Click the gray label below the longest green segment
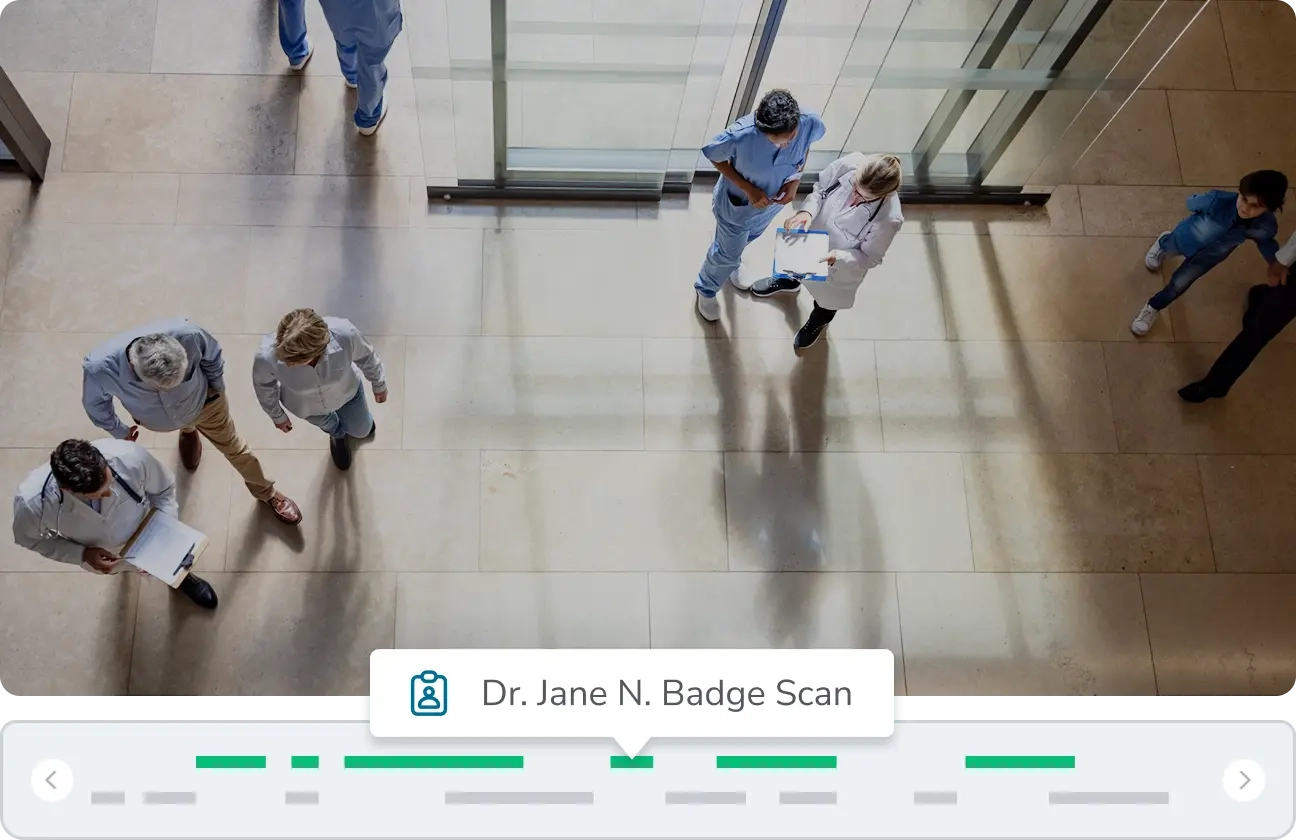Image resolution: width=1296 pixels, height=840 pixels. (x=518, y=798)
